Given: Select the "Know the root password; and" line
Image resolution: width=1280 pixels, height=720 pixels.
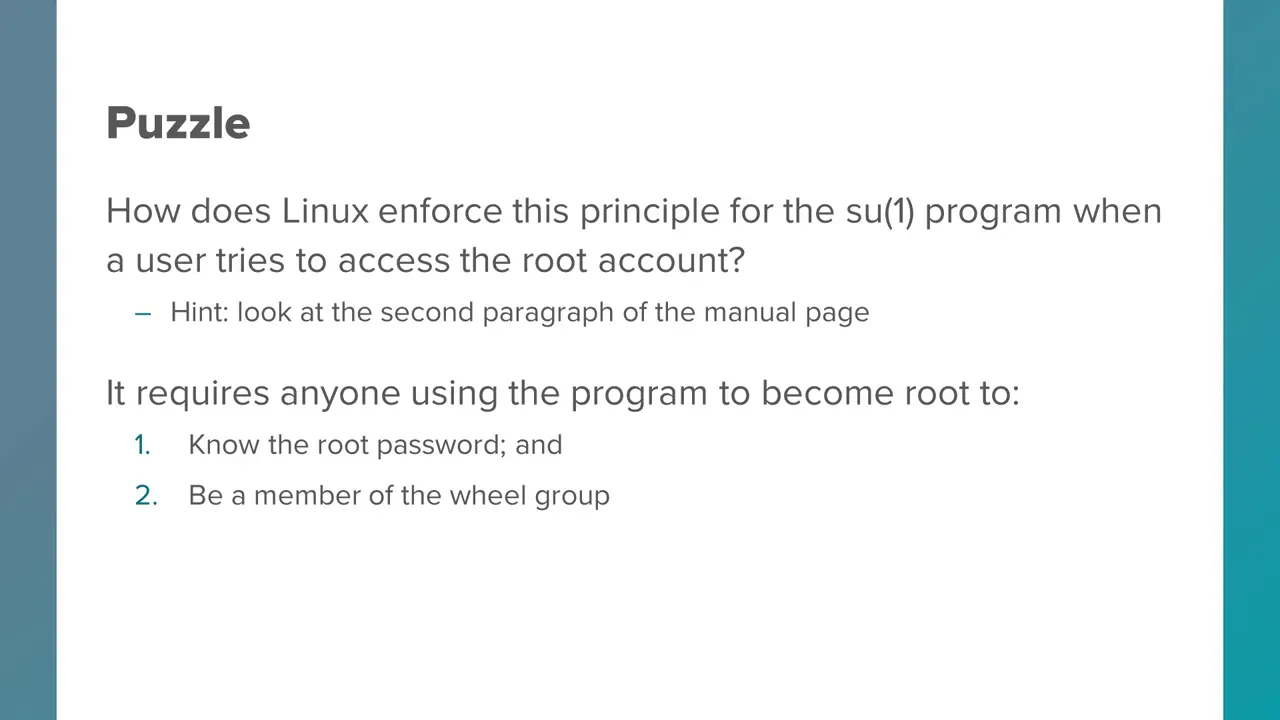Looking at the screenshot, I should [375, 445].
